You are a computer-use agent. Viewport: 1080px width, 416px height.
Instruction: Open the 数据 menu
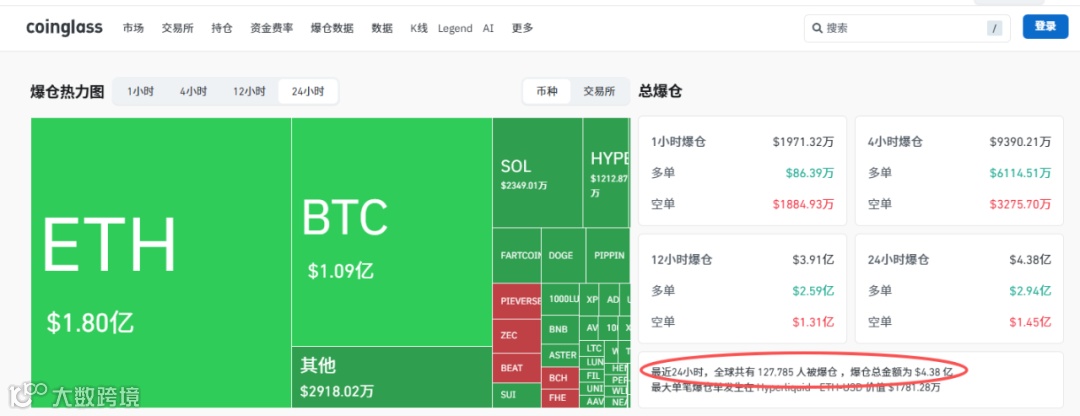tap(382, 28)
